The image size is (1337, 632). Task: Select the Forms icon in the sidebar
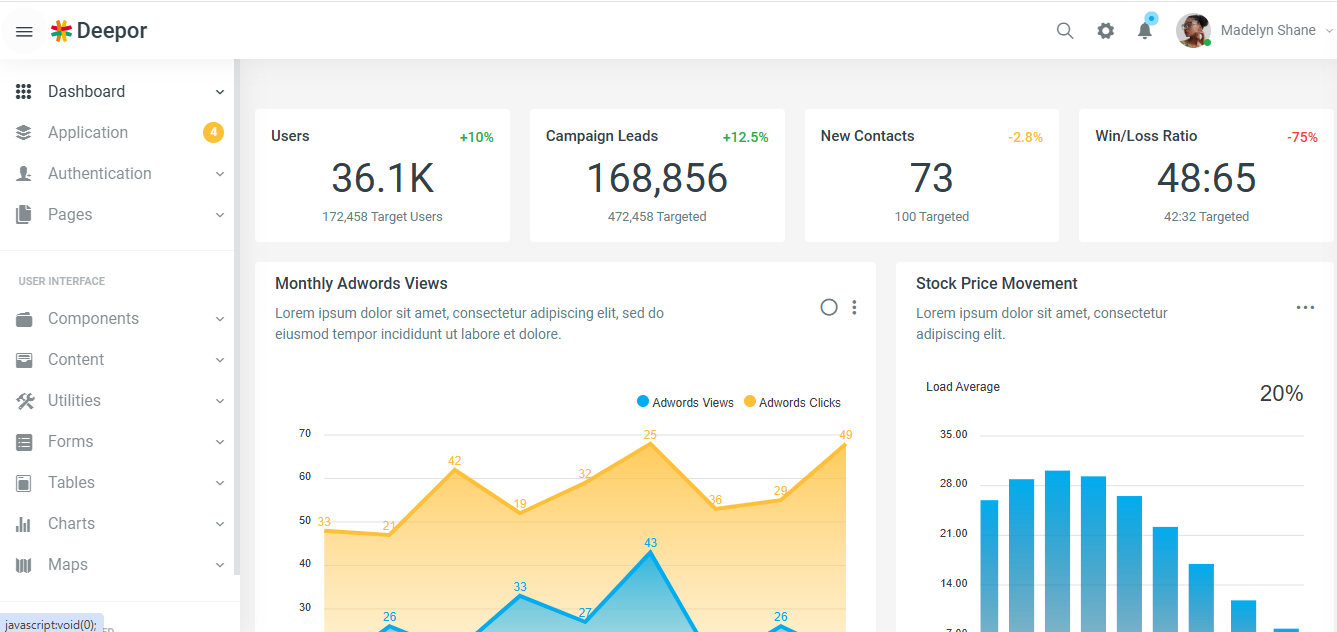click(24, 441)
